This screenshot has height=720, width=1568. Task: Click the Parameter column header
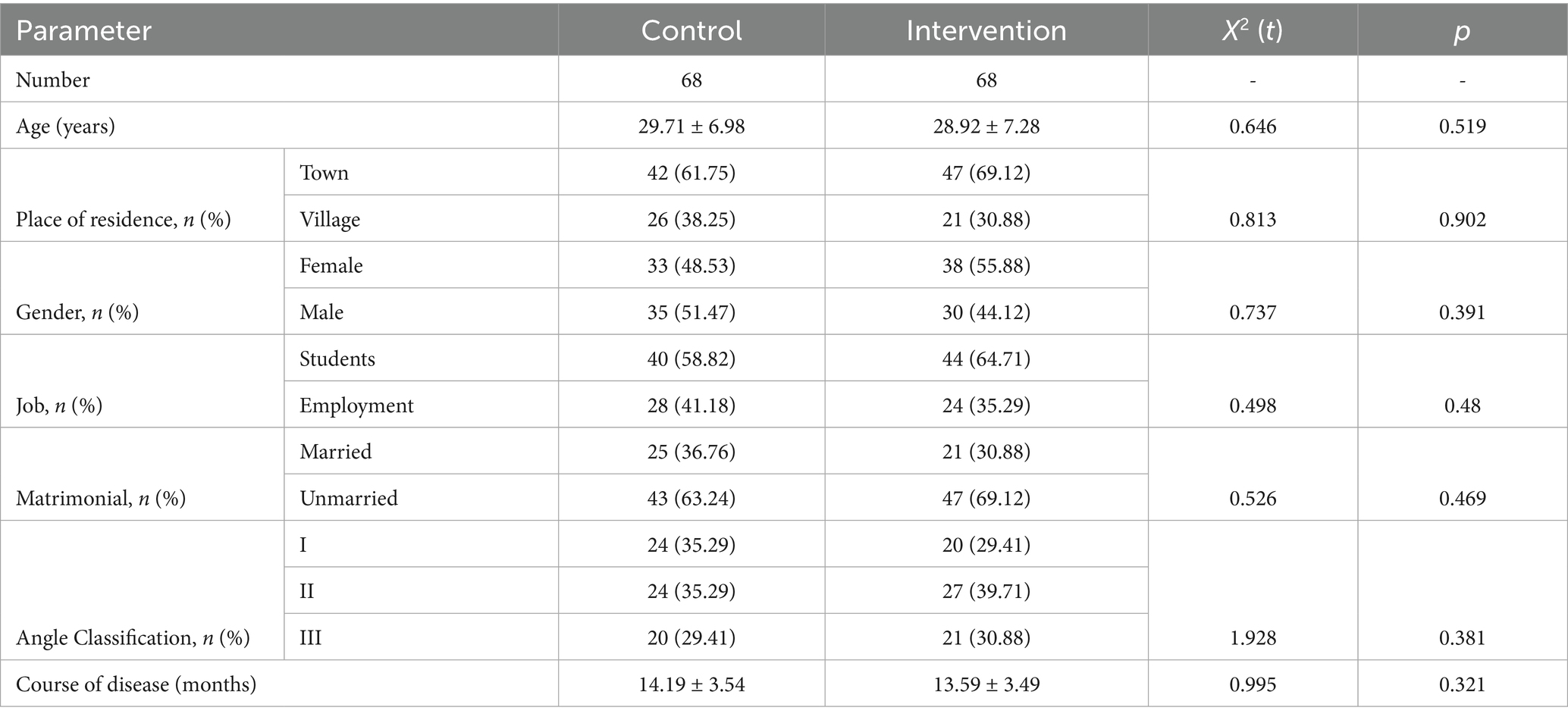(83, 30)
